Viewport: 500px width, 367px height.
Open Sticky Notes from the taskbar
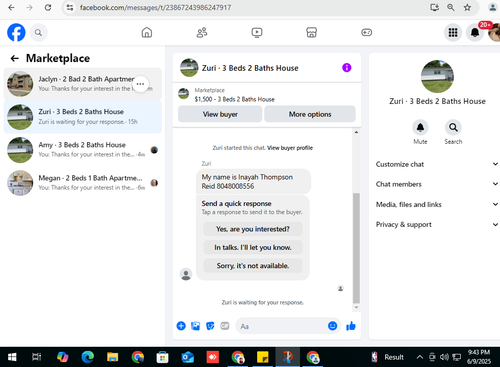(263, 357)
